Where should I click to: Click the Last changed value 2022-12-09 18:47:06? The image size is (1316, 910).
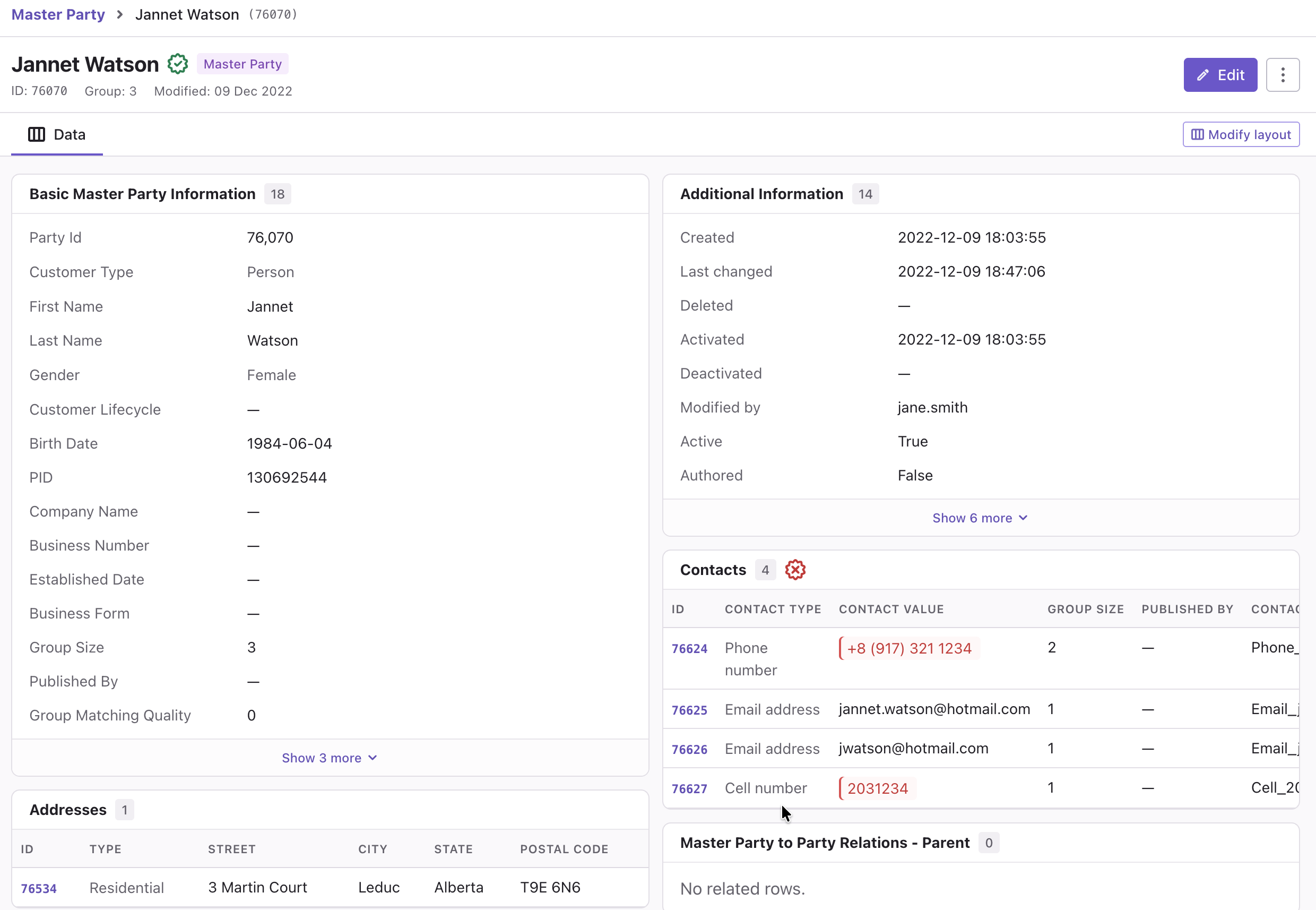[x=971, y=271]
